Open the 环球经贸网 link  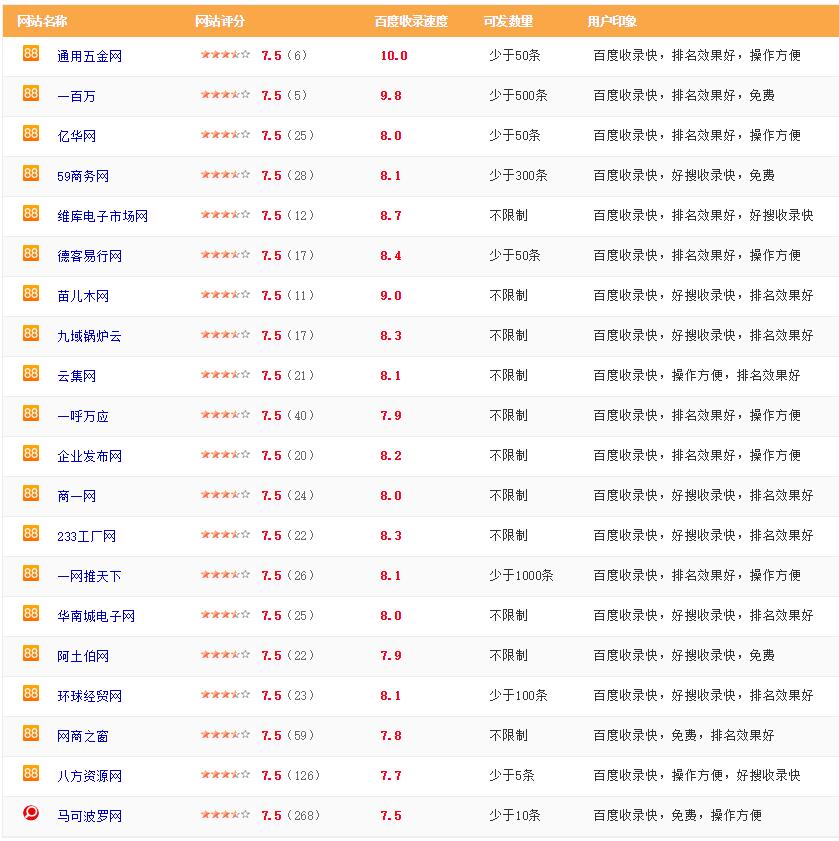[x=90, y=696]
